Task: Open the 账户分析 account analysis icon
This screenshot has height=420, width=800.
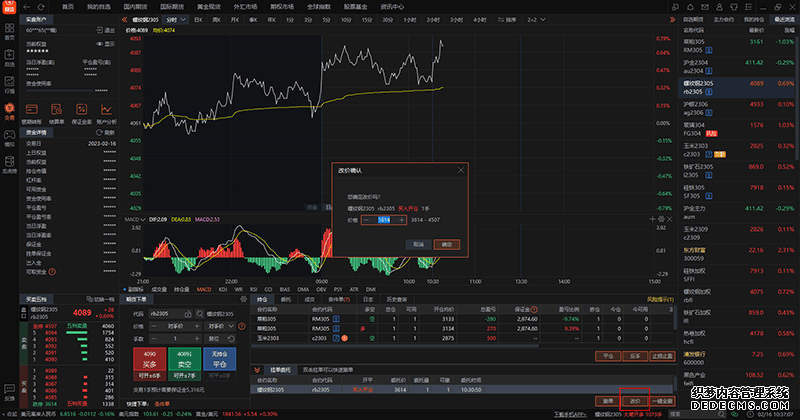Action: pyautogui.click(x=106, y=110)
